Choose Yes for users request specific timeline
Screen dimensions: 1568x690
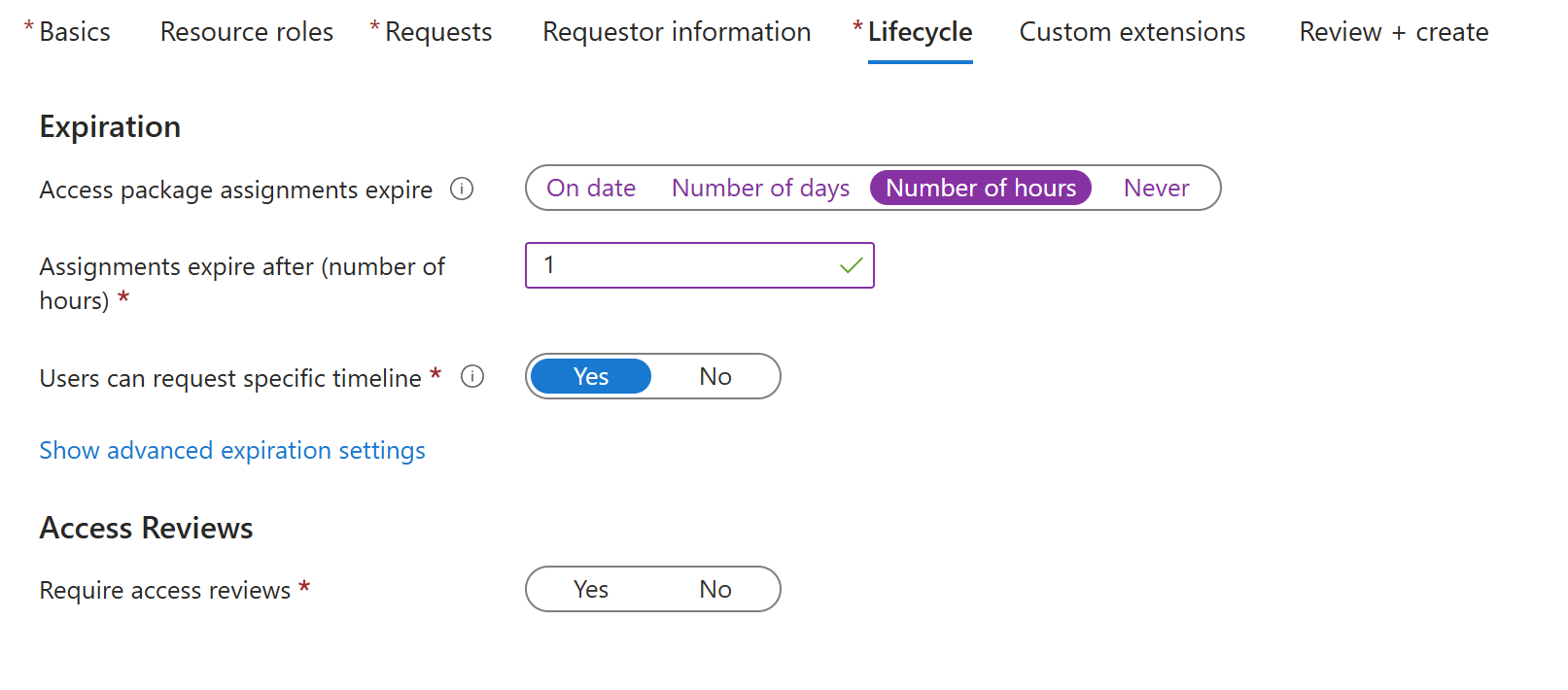pyautogui.click(x=591, y=376)
